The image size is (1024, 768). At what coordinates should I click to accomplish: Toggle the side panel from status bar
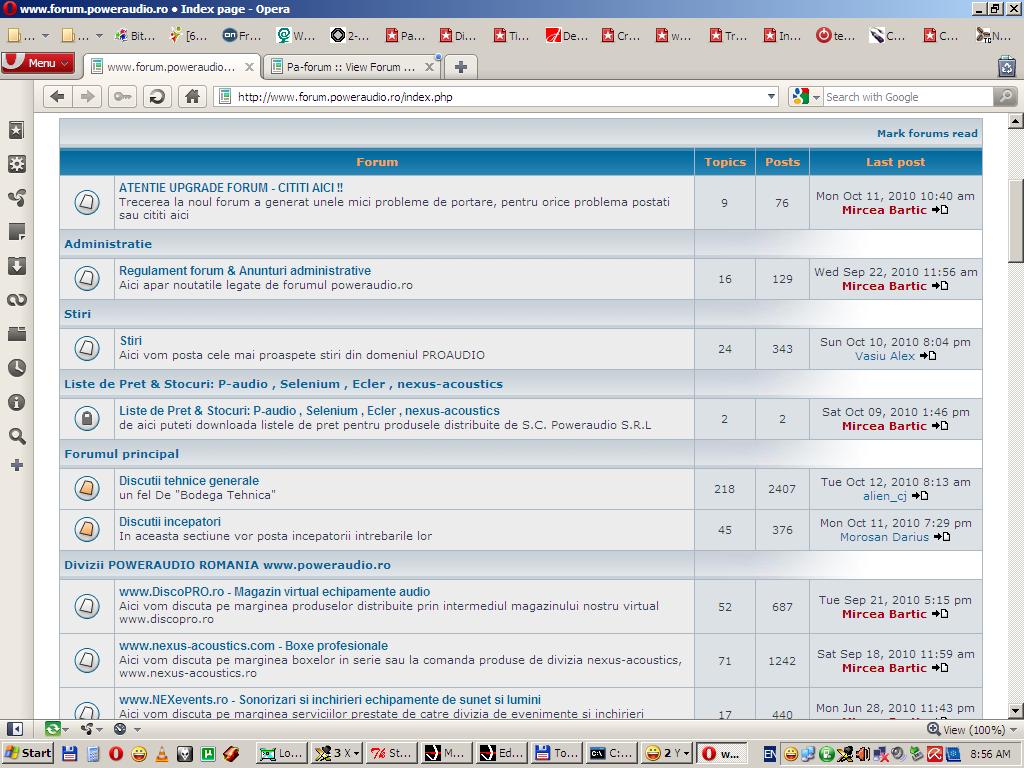point(16,729)
